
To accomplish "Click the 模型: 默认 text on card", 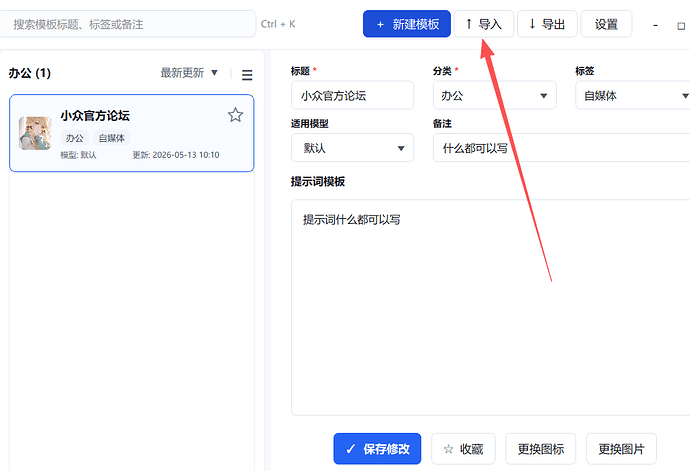I will coord(78,155).
